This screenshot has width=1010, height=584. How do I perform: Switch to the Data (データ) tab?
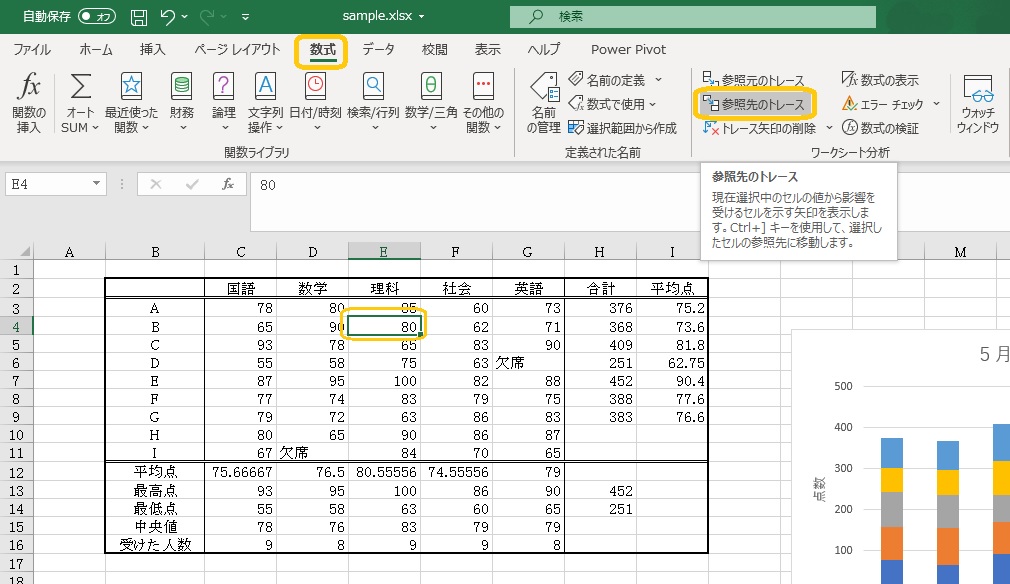point(378,49)
